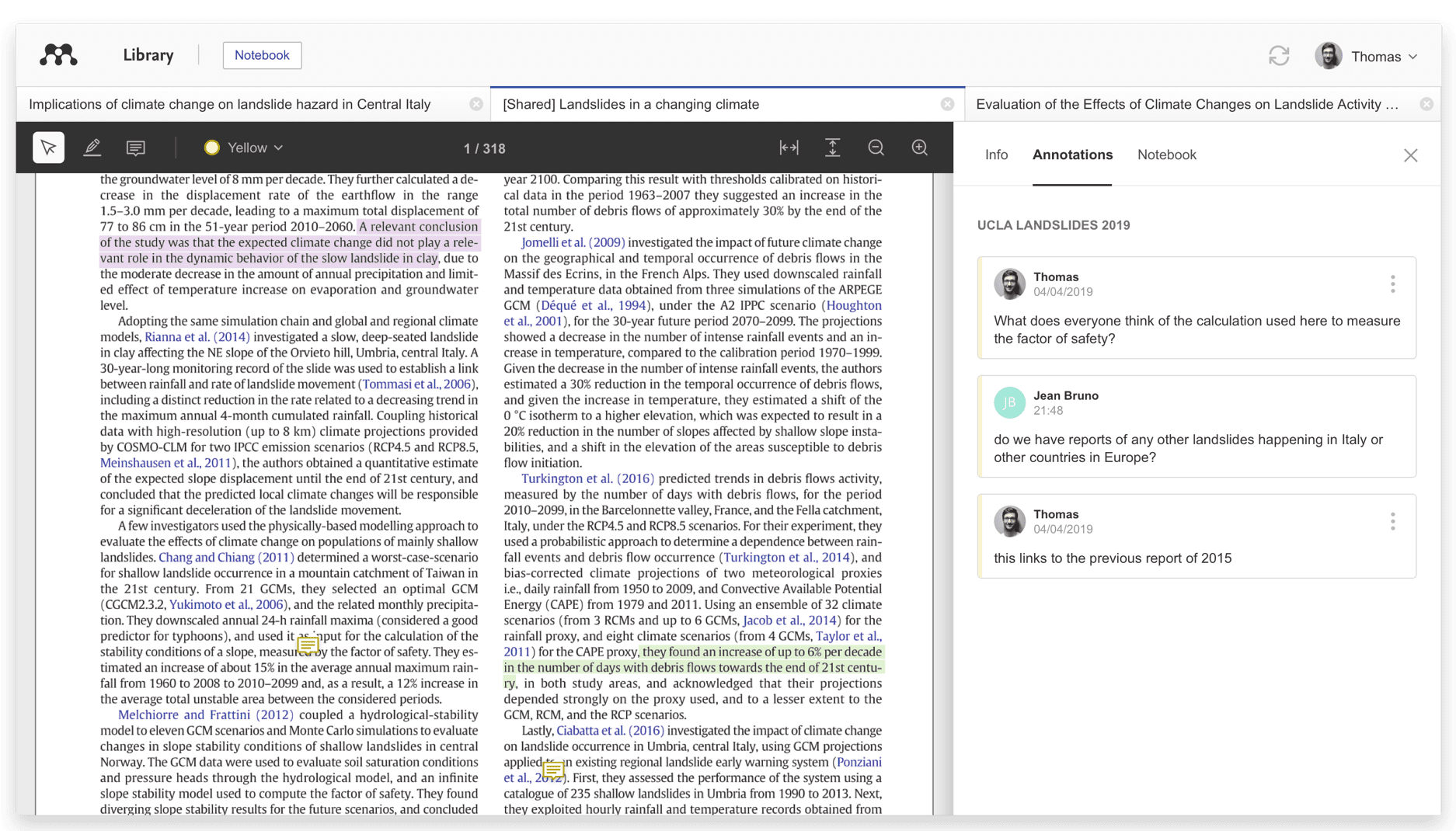The height and width of the screenshot is (831, 1456).
Task: Open the Rianna et al. (2014) citation link
Action: 197,336
